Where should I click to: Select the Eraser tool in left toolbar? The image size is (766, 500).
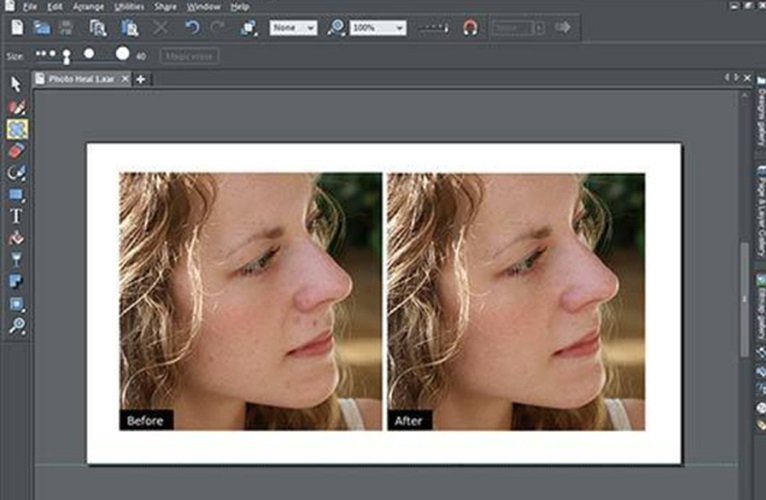pyautogui.click(x=16, y=150)
